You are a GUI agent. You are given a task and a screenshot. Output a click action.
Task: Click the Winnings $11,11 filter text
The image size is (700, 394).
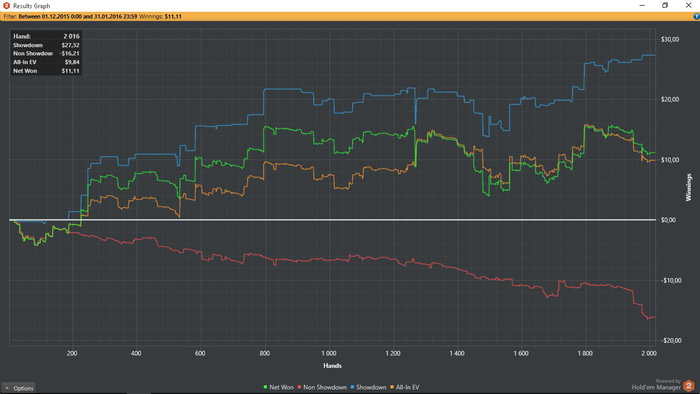pyautogui.click(x=160, y=17)
